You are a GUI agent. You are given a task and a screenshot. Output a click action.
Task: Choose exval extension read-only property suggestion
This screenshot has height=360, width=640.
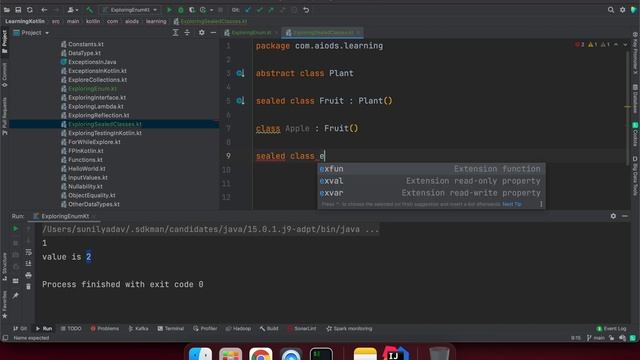pos(431,181)
